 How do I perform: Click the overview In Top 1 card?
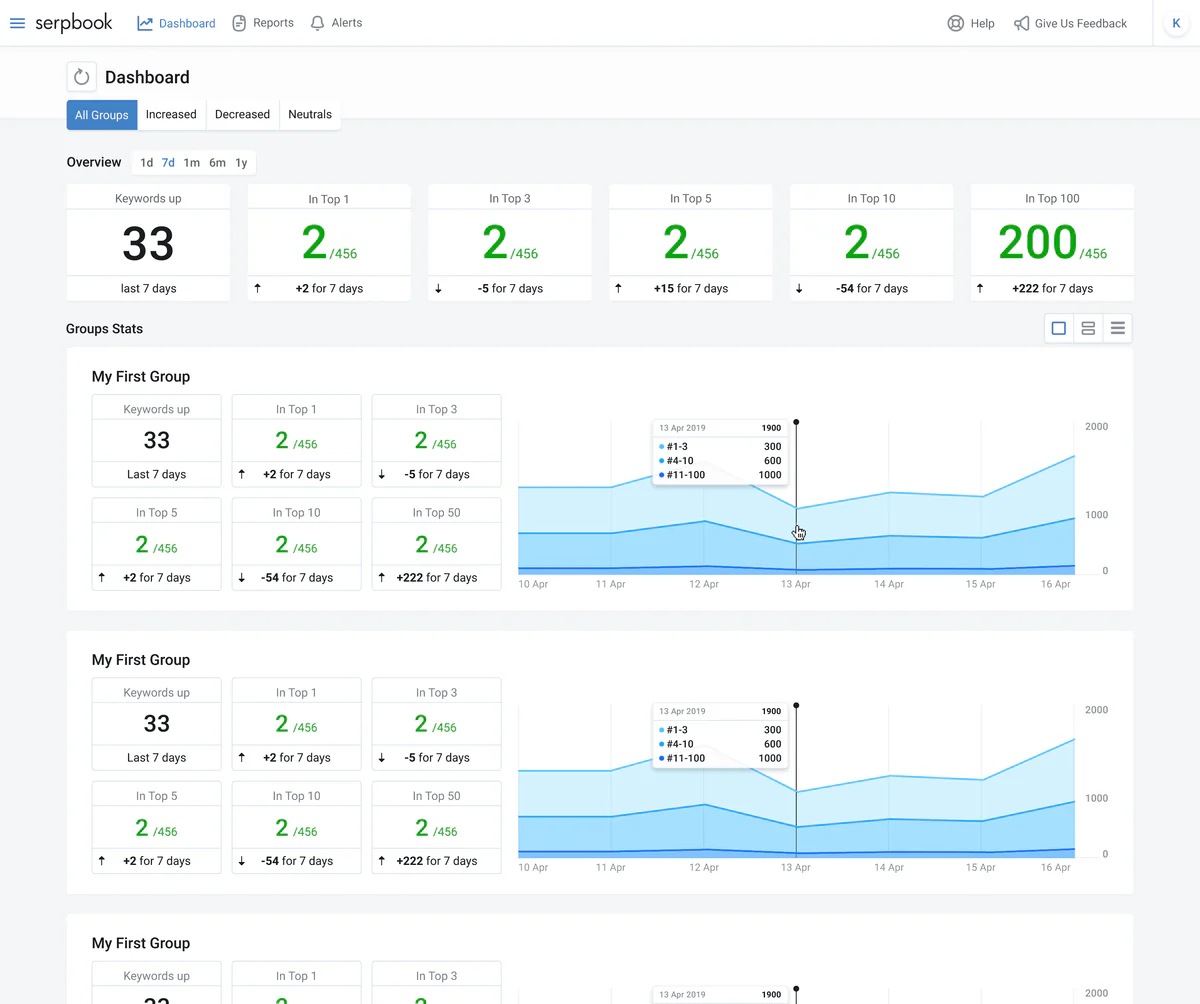[x=329, y=242]
